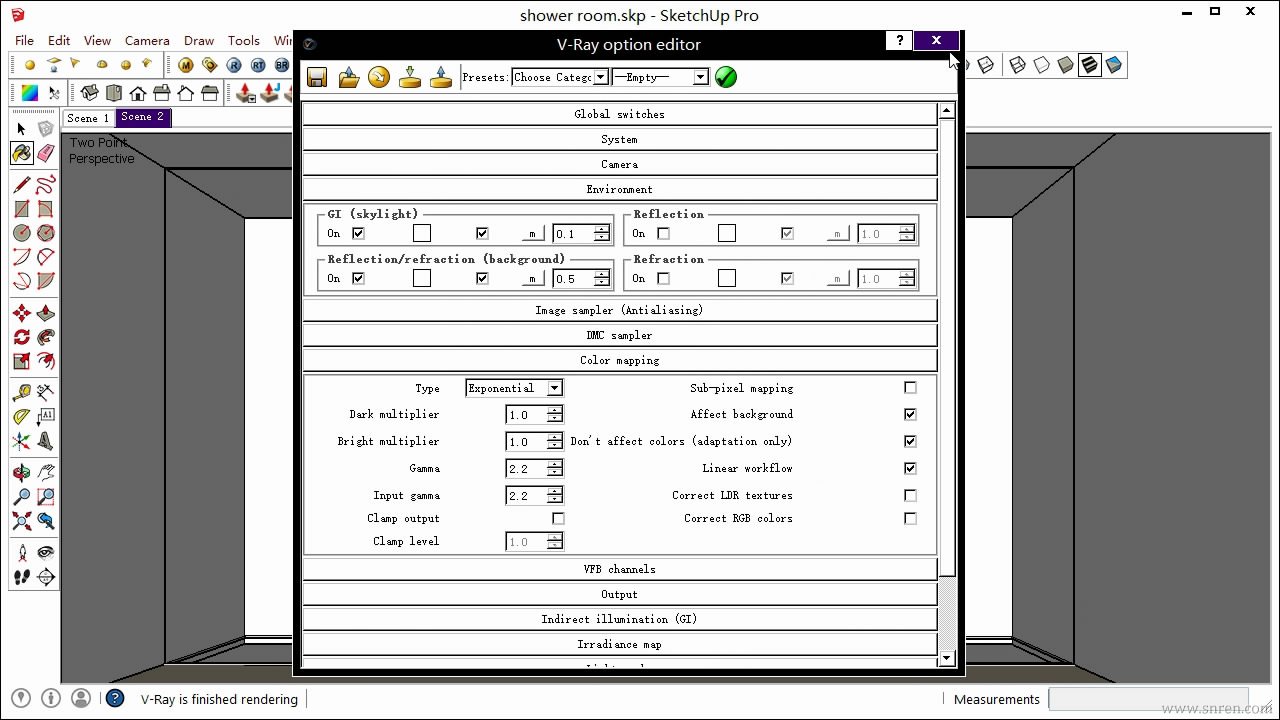Click background reflection/refraction color swatch
The width and height of the screenshot is (1280, 720).
point(422,278)
